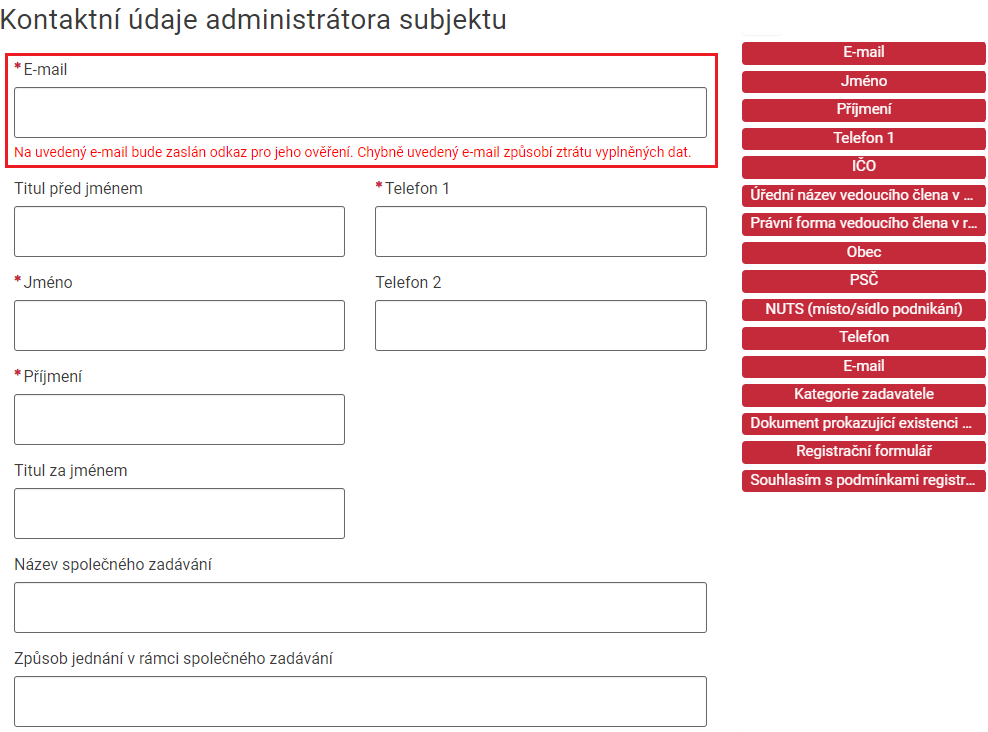Select the red PSČ button
Viewport: 988px width, 732px height.
(x=863, y=281)
